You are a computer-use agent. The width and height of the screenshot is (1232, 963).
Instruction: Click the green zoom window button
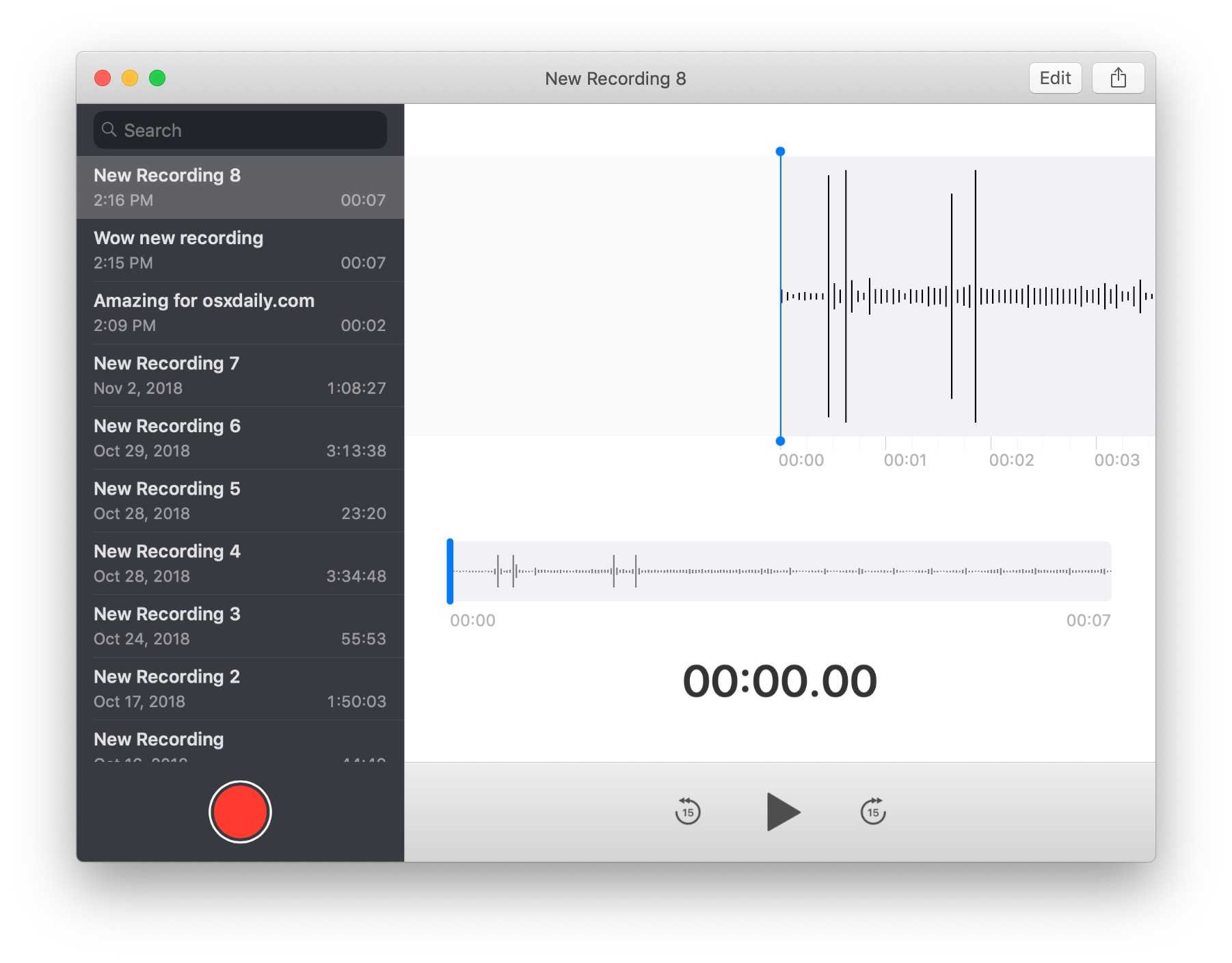(x=157, y=78)
